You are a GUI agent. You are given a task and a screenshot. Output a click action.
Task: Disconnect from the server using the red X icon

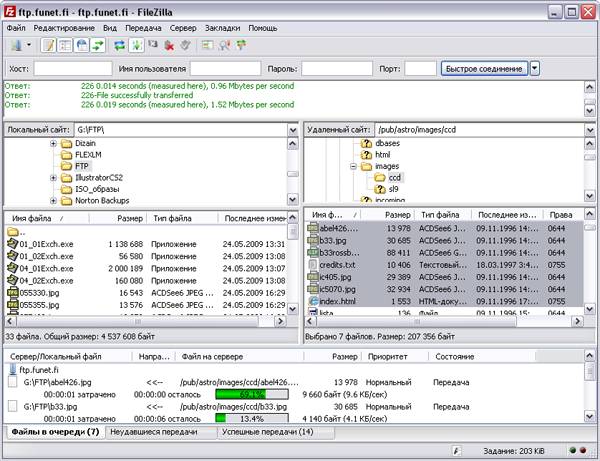click(x=169, y=46)
